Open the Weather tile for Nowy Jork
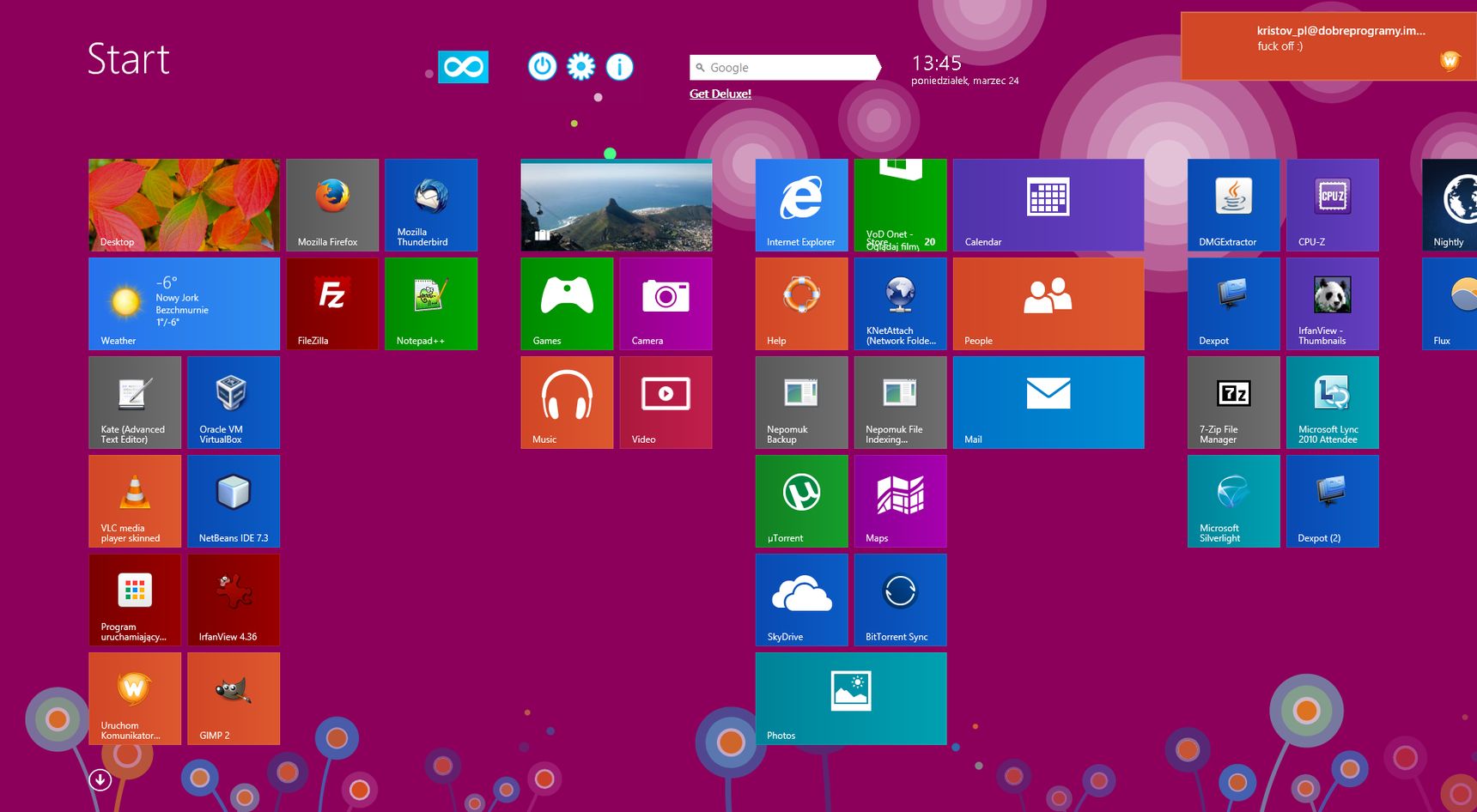1477x812 pixels. click(184, 304)
